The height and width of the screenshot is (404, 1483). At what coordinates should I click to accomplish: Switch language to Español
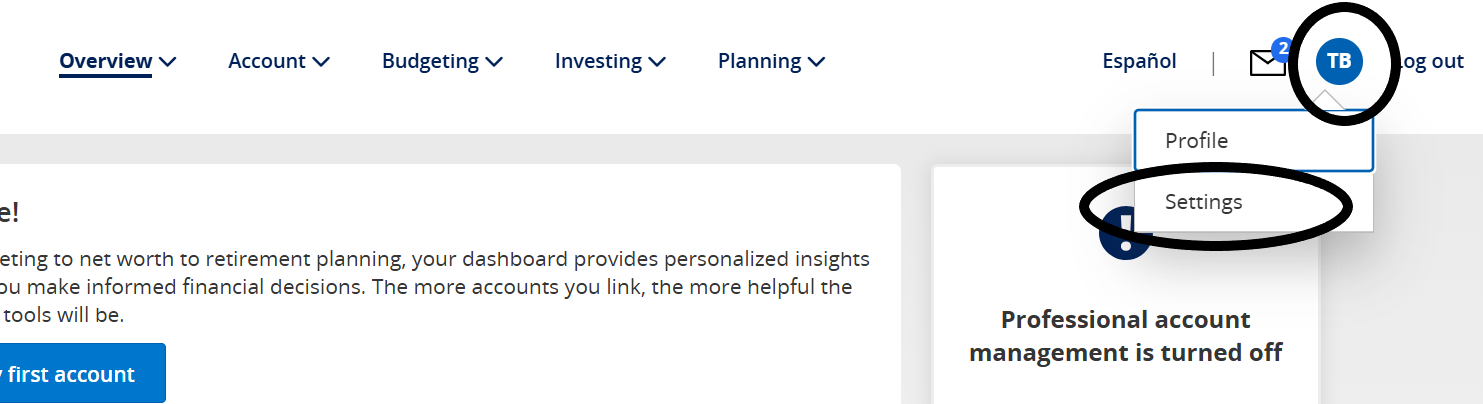tap(1139, 61)
